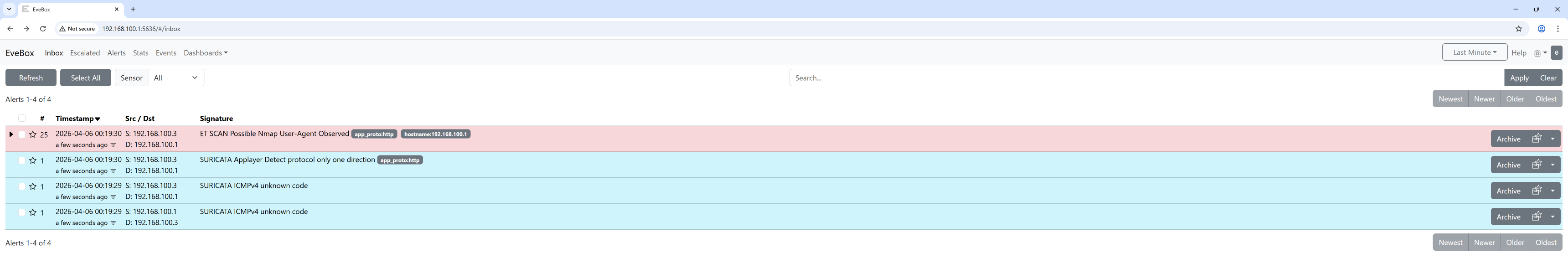This screenshot has width=1568, height=274.
Task: Open the Alerts tab
Action: (116, 53)
